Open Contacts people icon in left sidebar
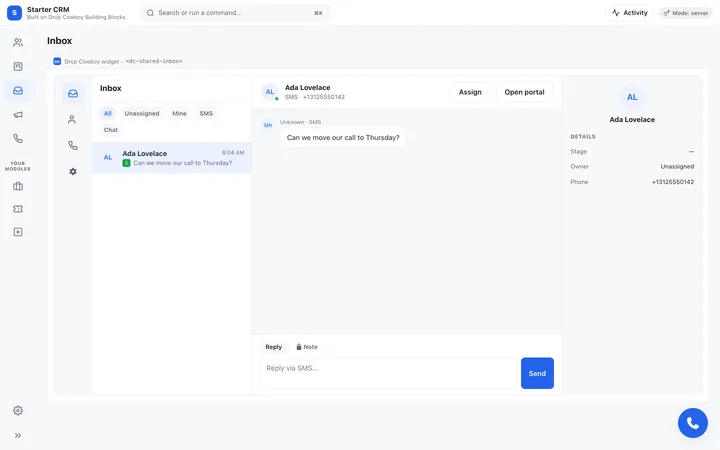 click(x=18, y=42)
